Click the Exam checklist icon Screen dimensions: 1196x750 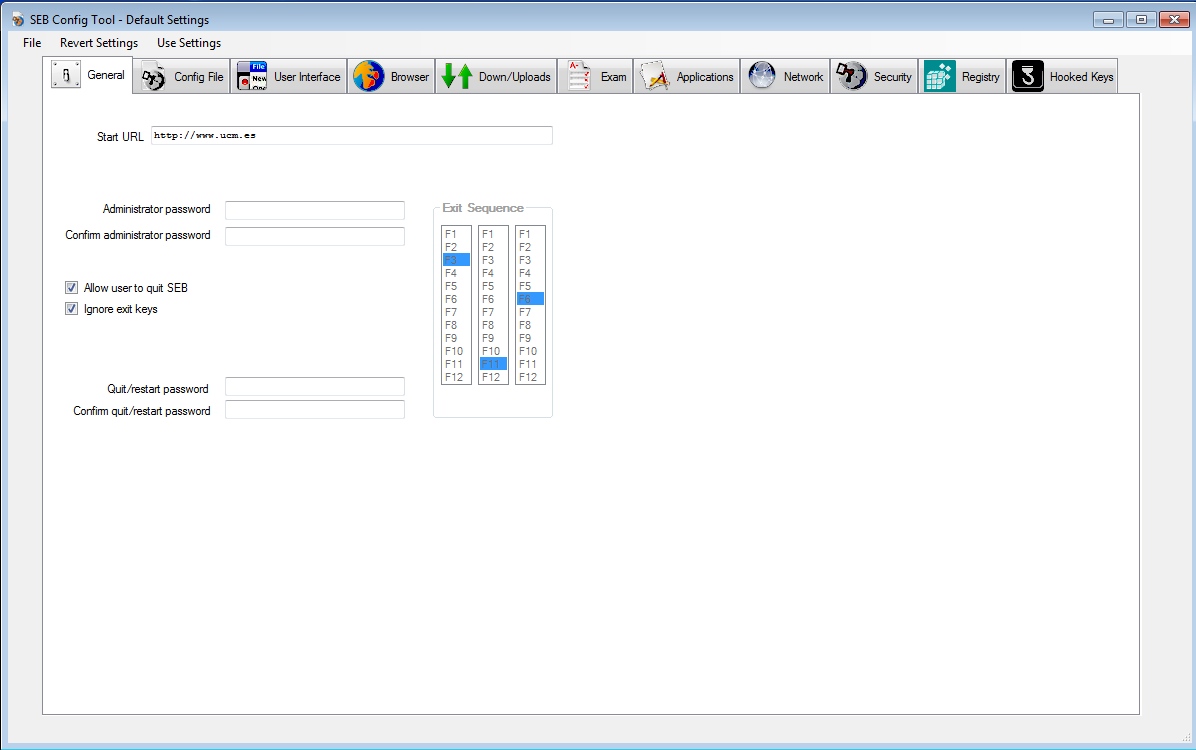(579, 77)
